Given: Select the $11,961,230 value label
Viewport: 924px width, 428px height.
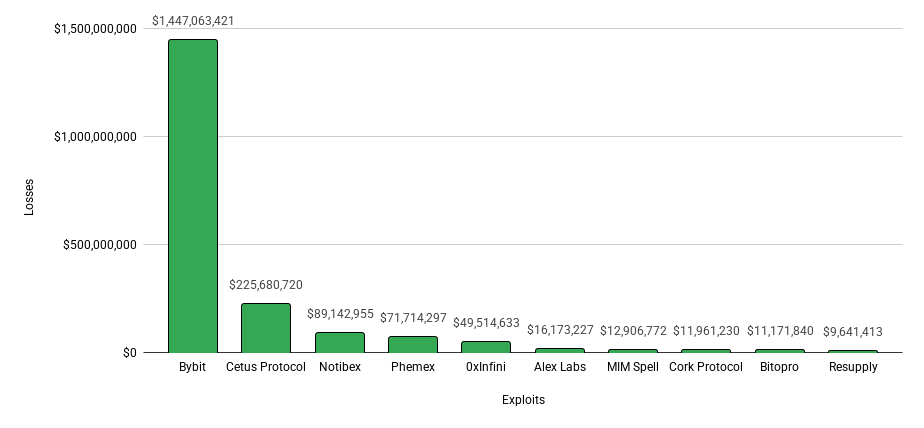Looking at the screenshot, I should coord(706,331).
